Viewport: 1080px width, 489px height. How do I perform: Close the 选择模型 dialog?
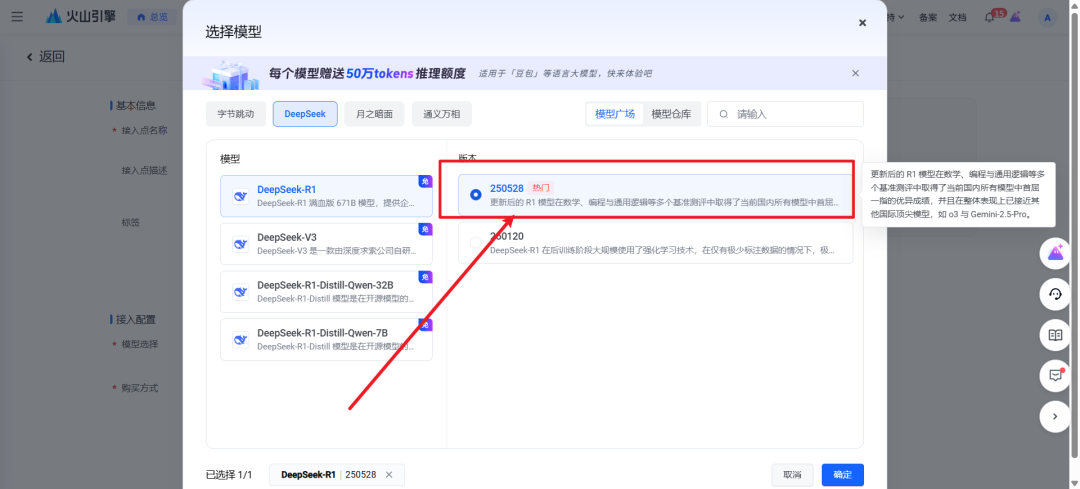click(x=862, y=23)
